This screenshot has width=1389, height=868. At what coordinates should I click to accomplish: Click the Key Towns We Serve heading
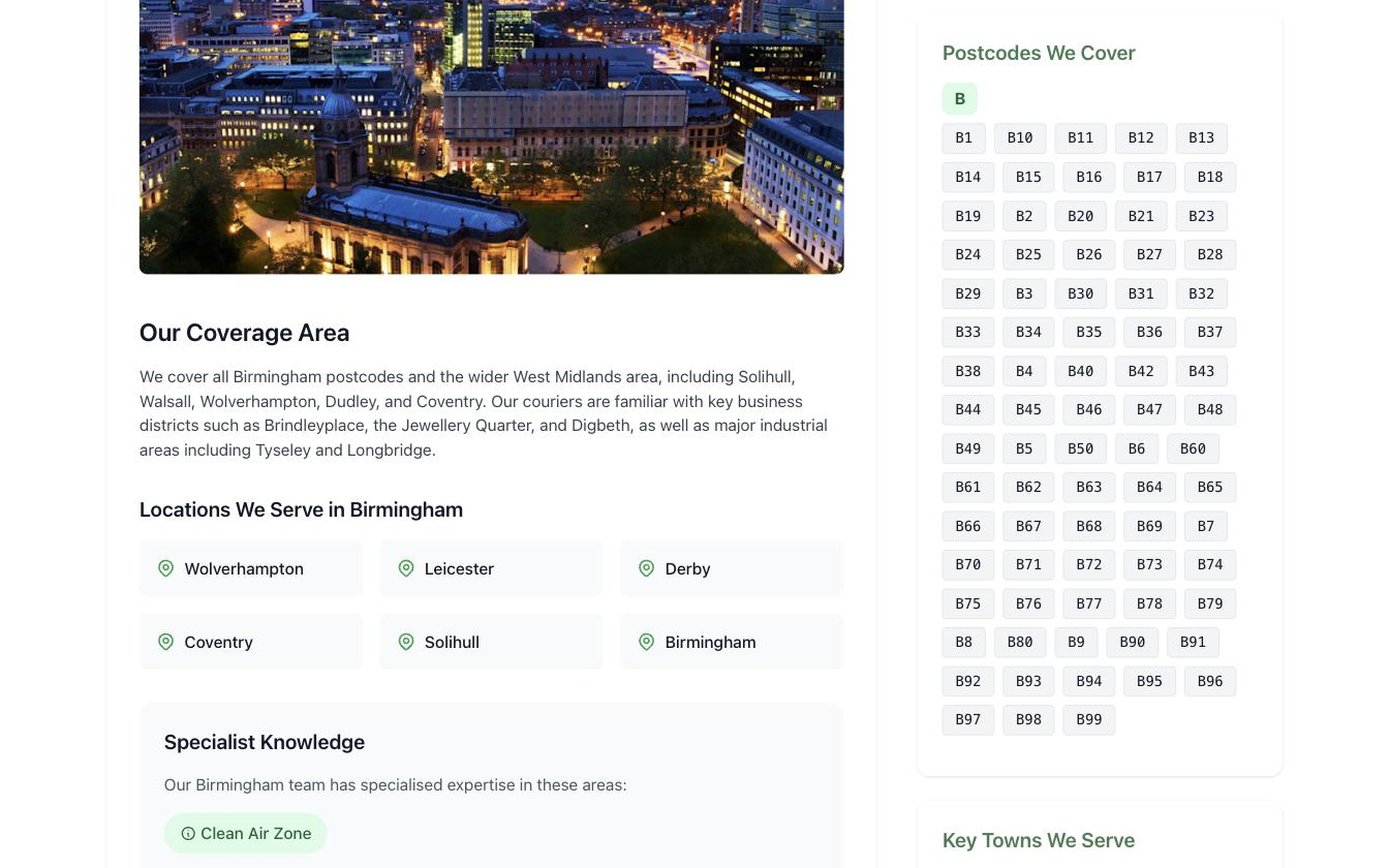coord(1039,840)
